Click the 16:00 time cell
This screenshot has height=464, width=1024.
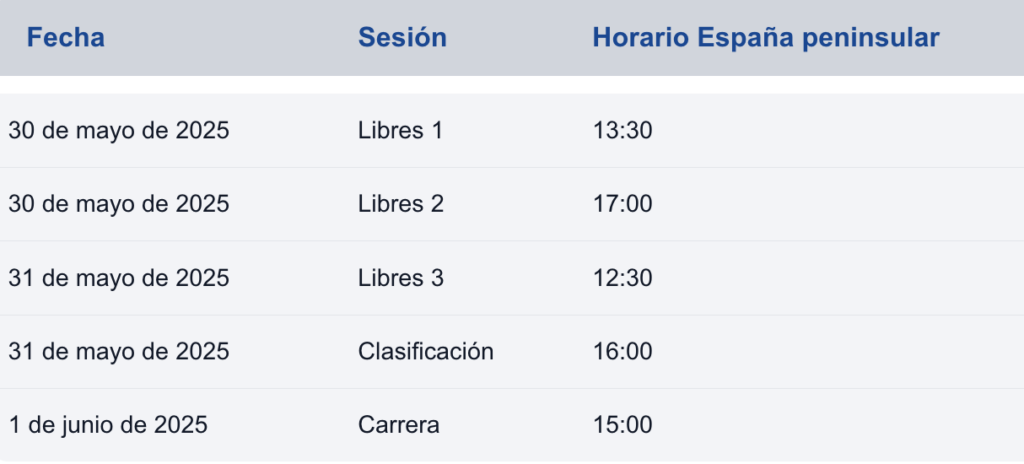tap(622, 352)
